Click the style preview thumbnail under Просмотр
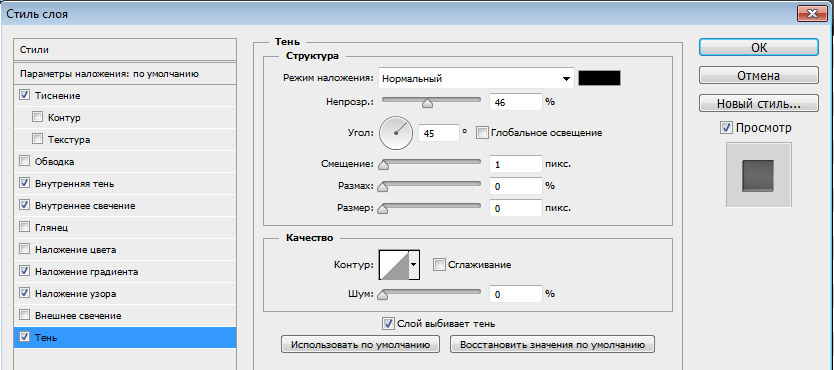Viewport: 834px width, 370px height. pyautogui.click(x=758, y=174)
